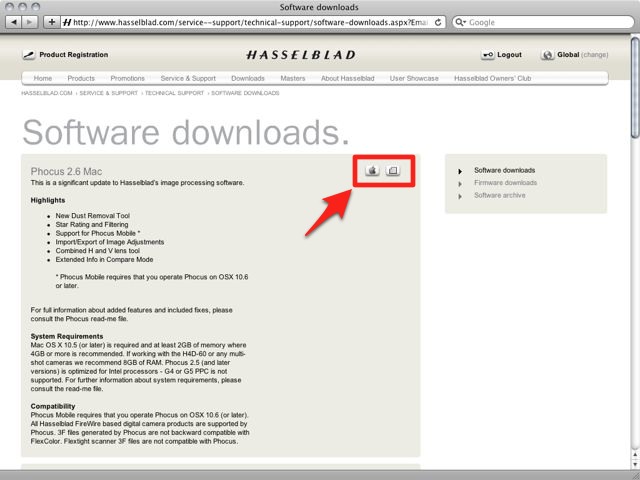Click the Compatibility heading
This screenshot has width=640, height=480.
pyautogui.click(x=53, y=406)
